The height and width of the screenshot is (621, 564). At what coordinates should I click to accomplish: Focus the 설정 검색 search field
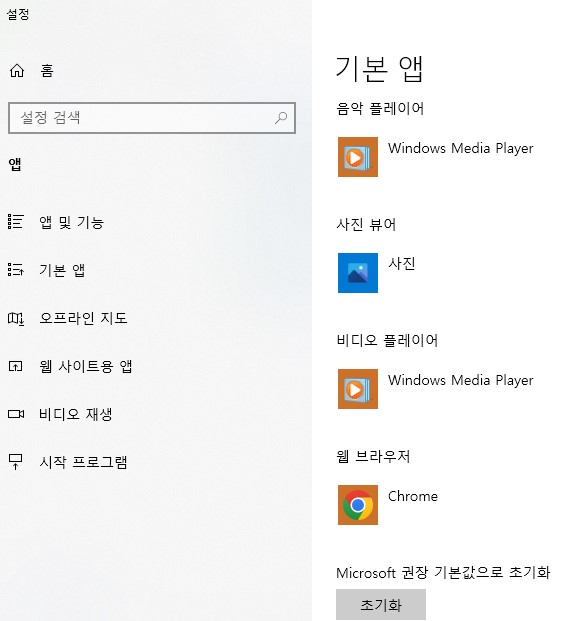pyautogui.click(x=152, y=118)
